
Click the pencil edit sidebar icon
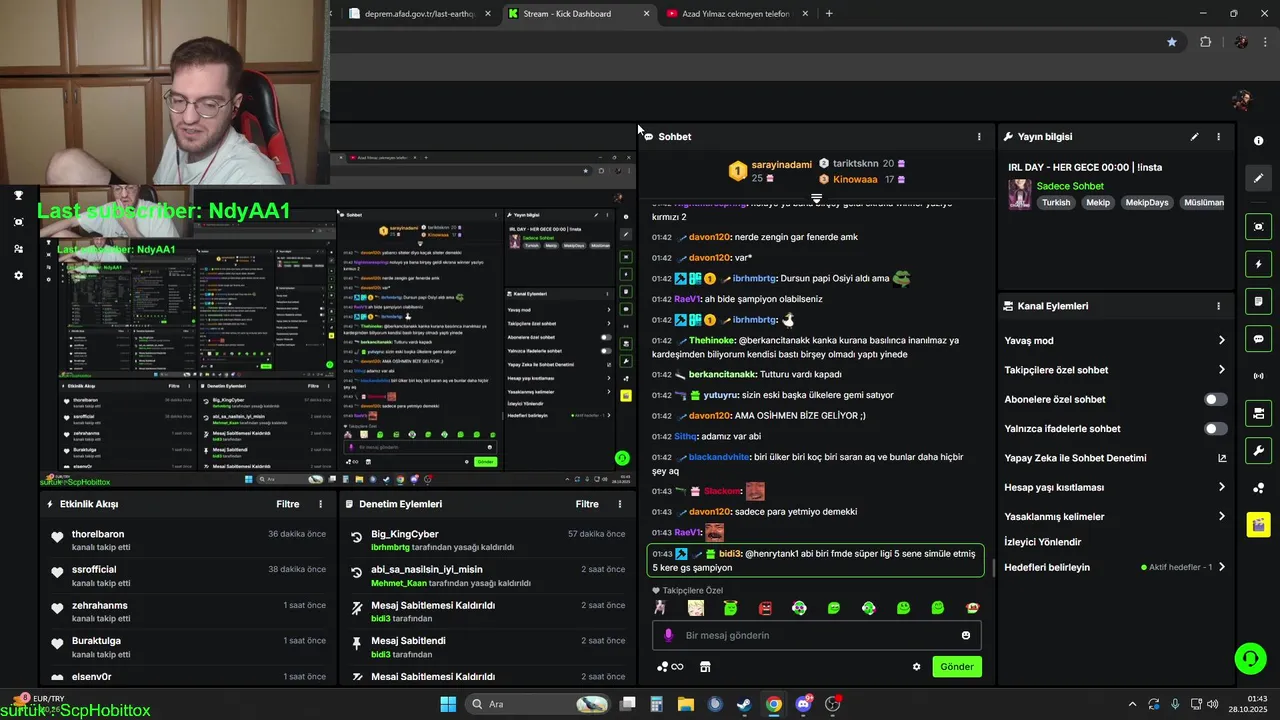tap(1258, 178)
